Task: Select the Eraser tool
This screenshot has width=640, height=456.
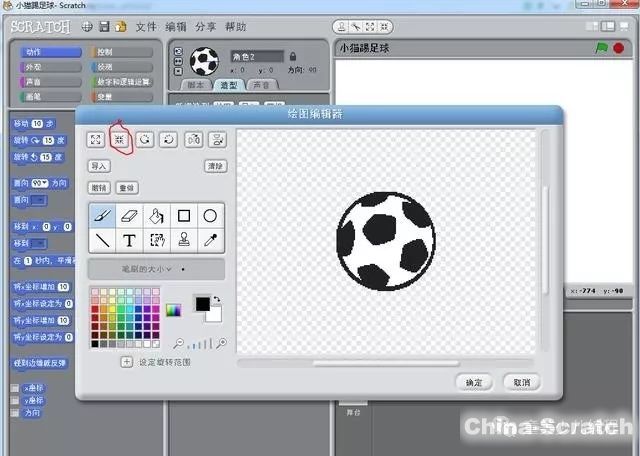Action: 129,215
